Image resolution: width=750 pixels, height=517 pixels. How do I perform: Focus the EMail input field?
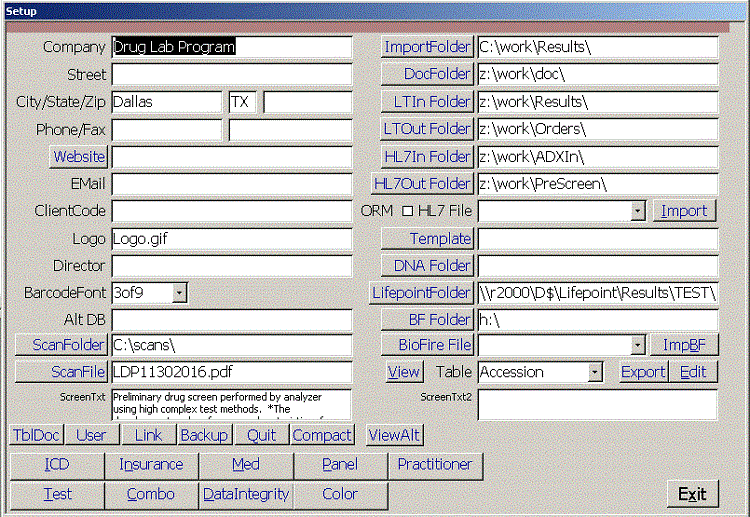(231, 184)
